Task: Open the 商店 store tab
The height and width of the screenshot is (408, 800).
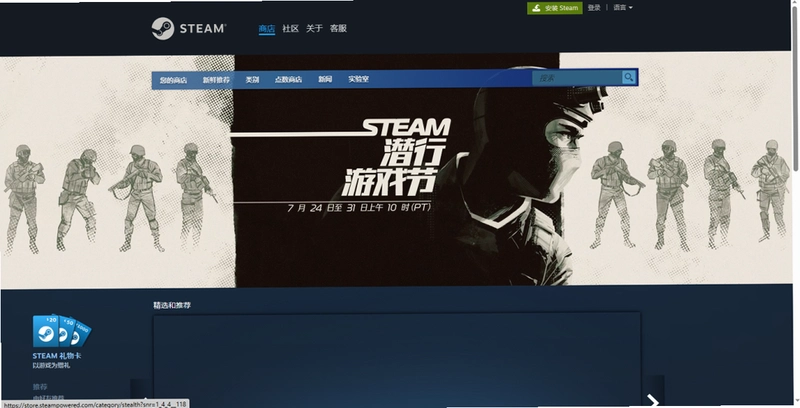Action: (x=266, y=29)
